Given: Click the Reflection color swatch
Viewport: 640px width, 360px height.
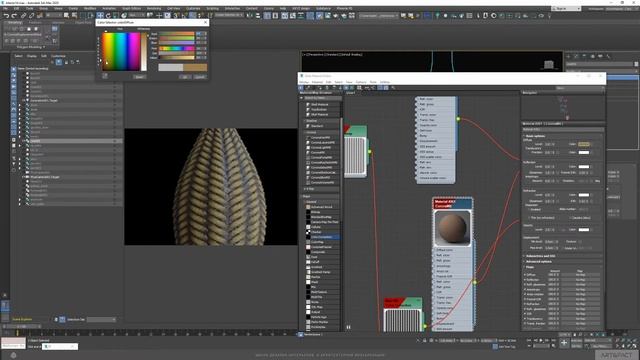Looking at the screenshot, I should pyautogui.click(x=584, y=167).
